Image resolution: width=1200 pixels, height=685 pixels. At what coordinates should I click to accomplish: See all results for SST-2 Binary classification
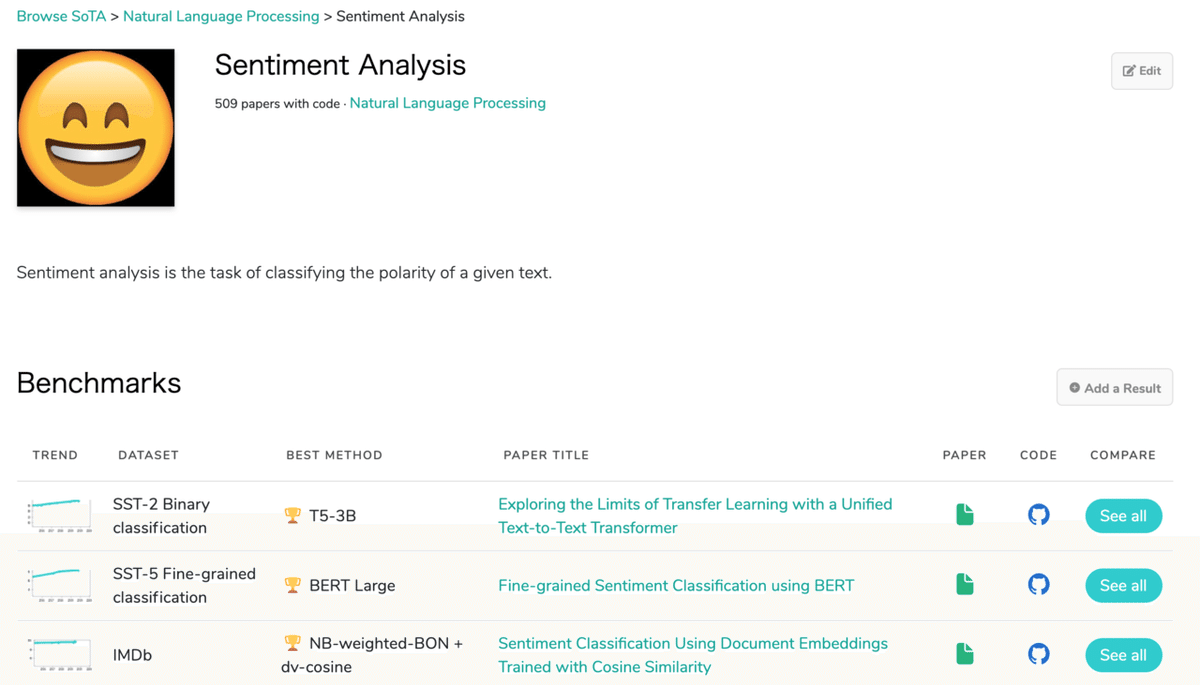(1123, 516)
